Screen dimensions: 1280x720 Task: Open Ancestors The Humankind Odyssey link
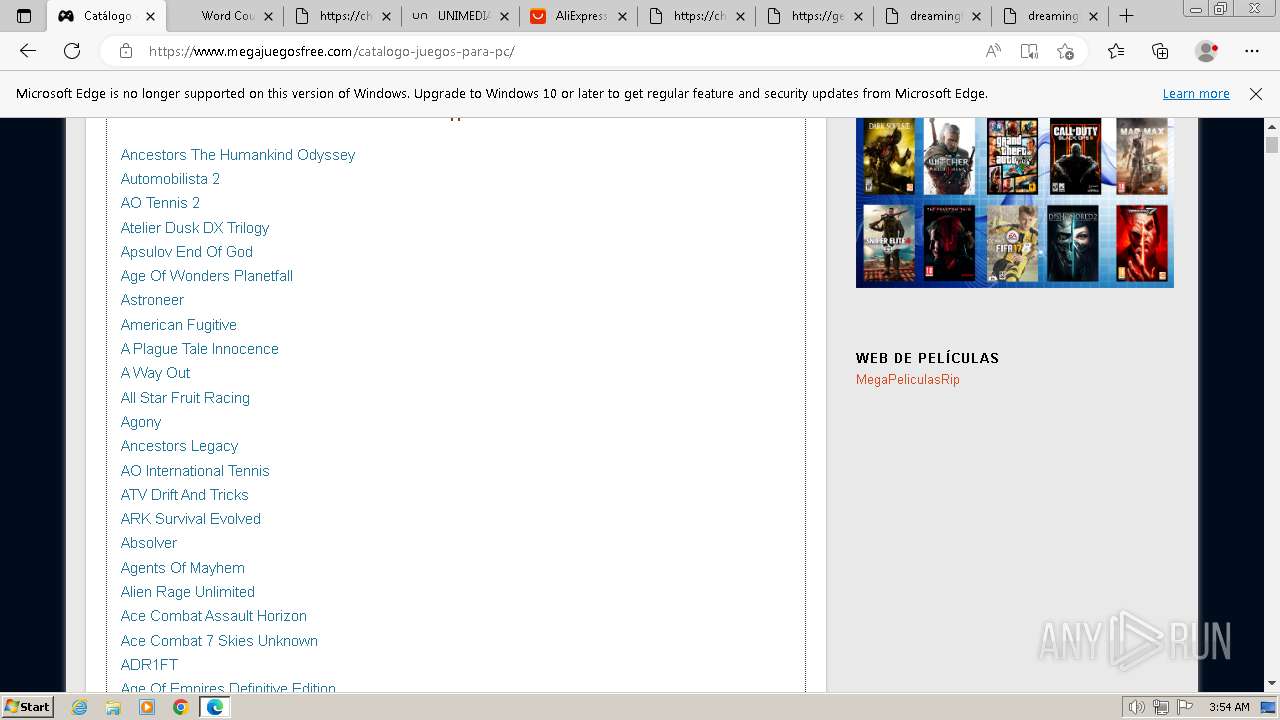click(238, 155)
